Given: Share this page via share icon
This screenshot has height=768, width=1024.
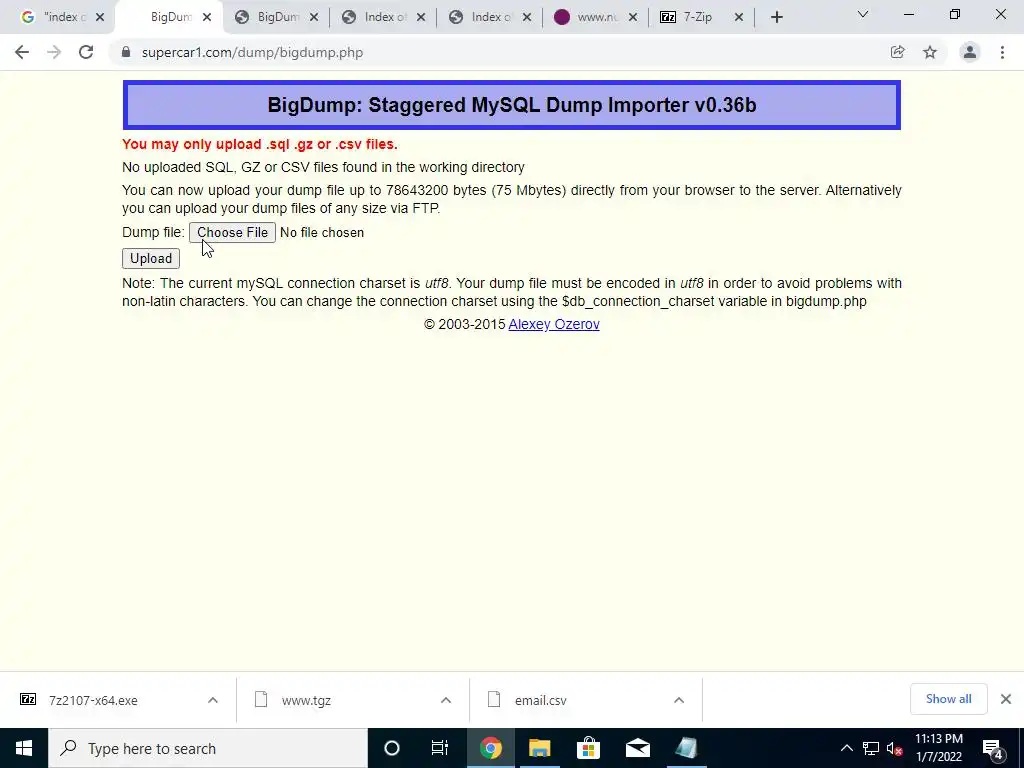Looking at the screenshot, I should point(897,52).
